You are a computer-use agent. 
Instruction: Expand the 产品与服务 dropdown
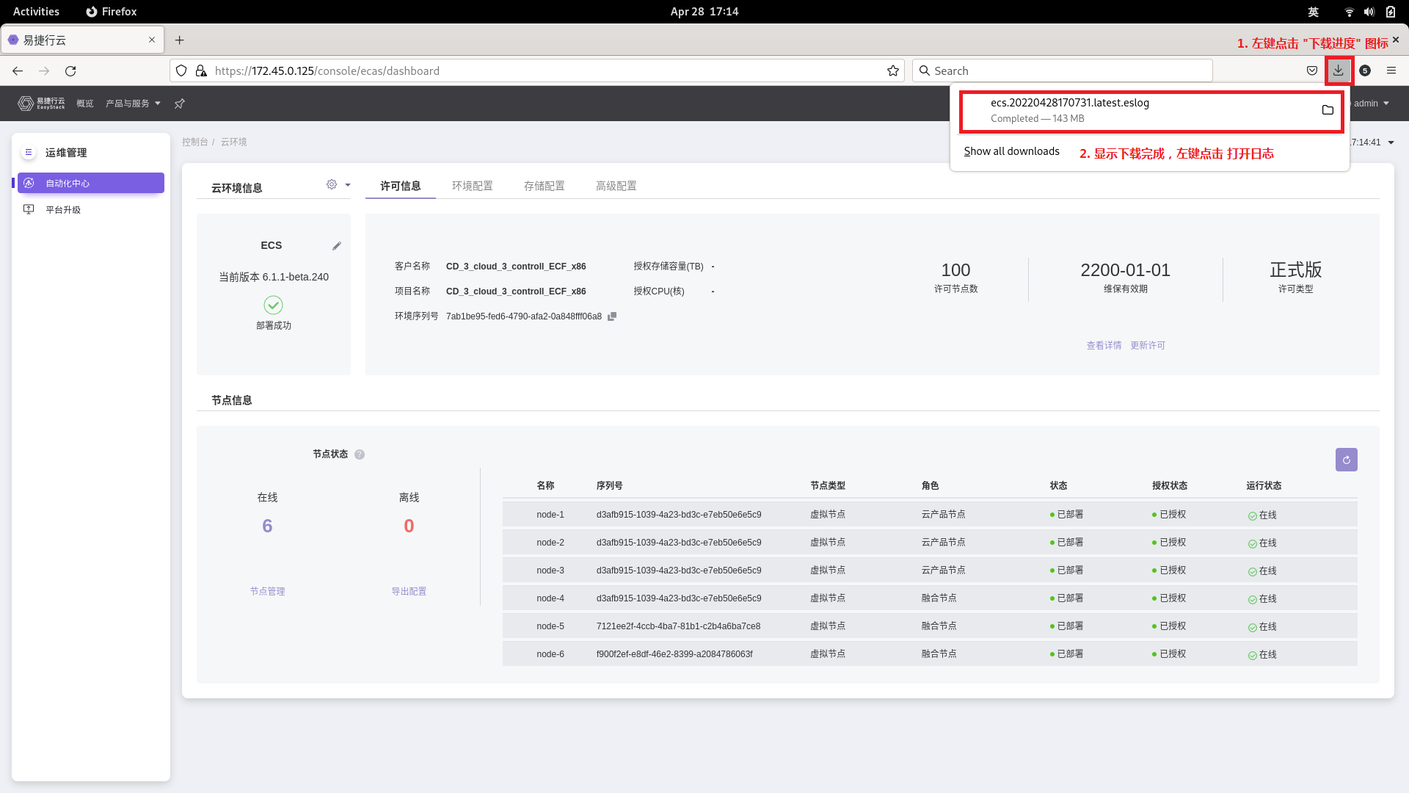pos(133,104)
